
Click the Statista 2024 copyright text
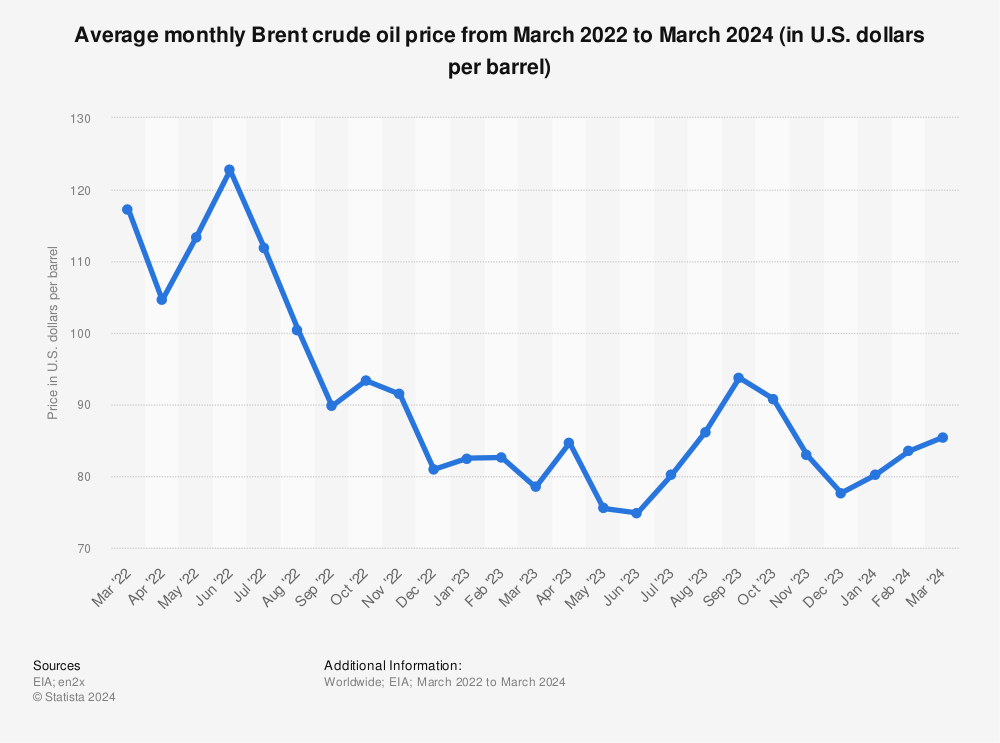(74, 697)
